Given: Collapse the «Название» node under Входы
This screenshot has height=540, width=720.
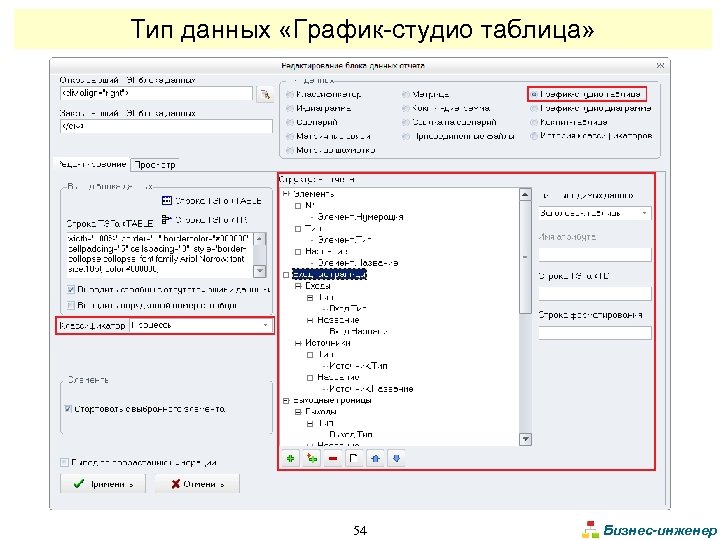Looking at the screenshot, I should [310, 320].
